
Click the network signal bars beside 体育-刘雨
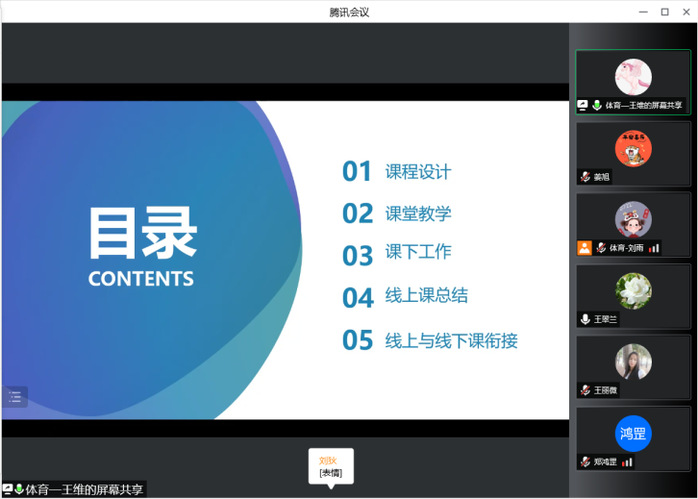click(x=654, y=248)
